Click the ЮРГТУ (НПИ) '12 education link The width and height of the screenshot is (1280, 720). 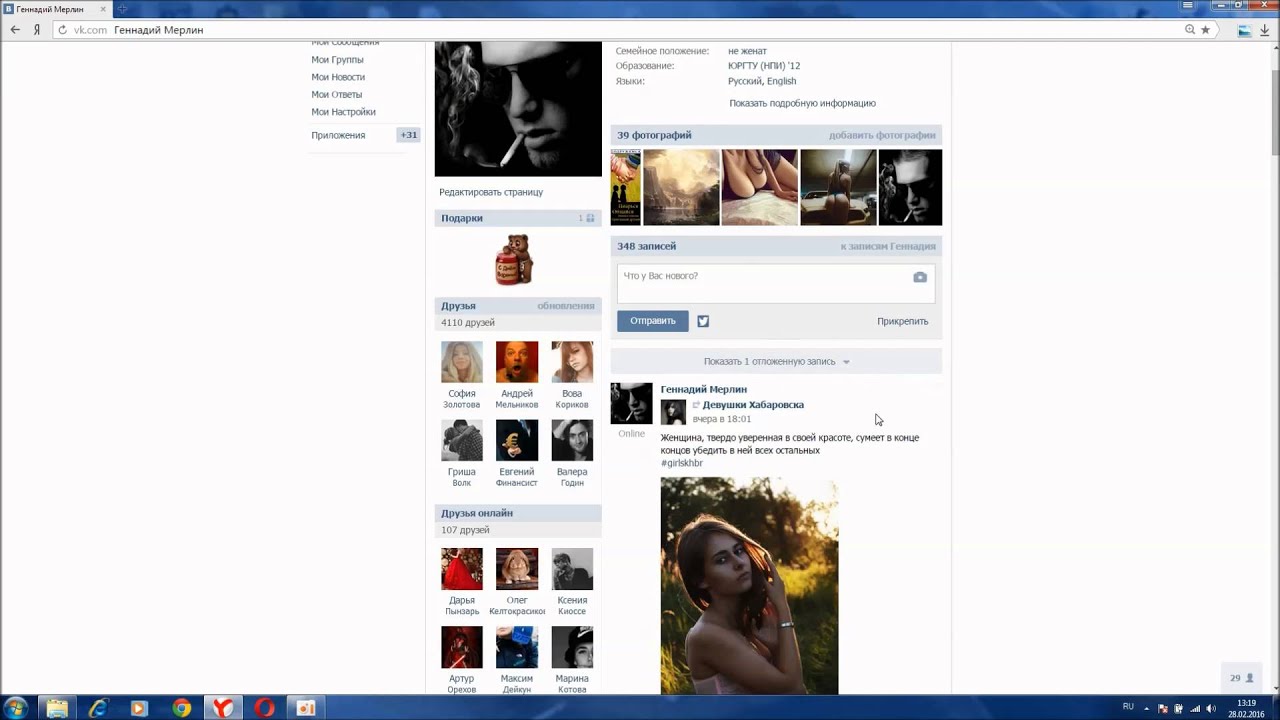pyautogui.click(x=764, y=66)
